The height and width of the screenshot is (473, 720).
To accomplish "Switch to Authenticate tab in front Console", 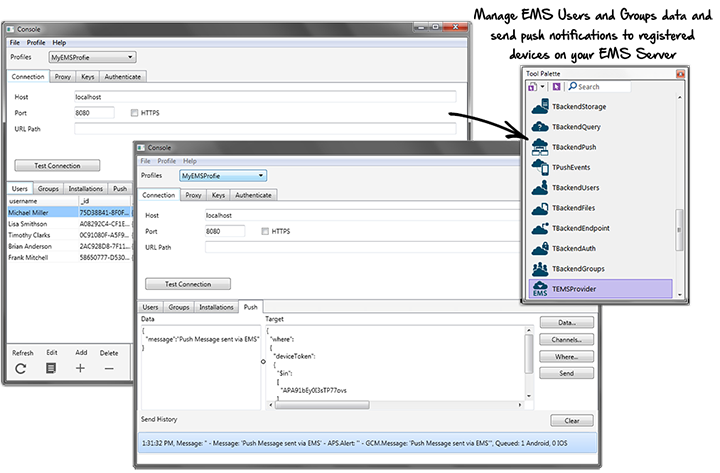I will pyautogui.click(x=253, y=195).
